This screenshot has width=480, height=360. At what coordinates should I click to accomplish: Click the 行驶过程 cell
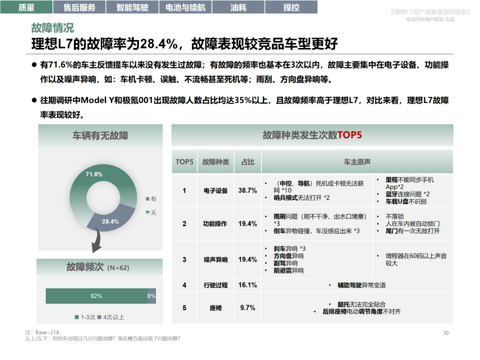[216, 285]
